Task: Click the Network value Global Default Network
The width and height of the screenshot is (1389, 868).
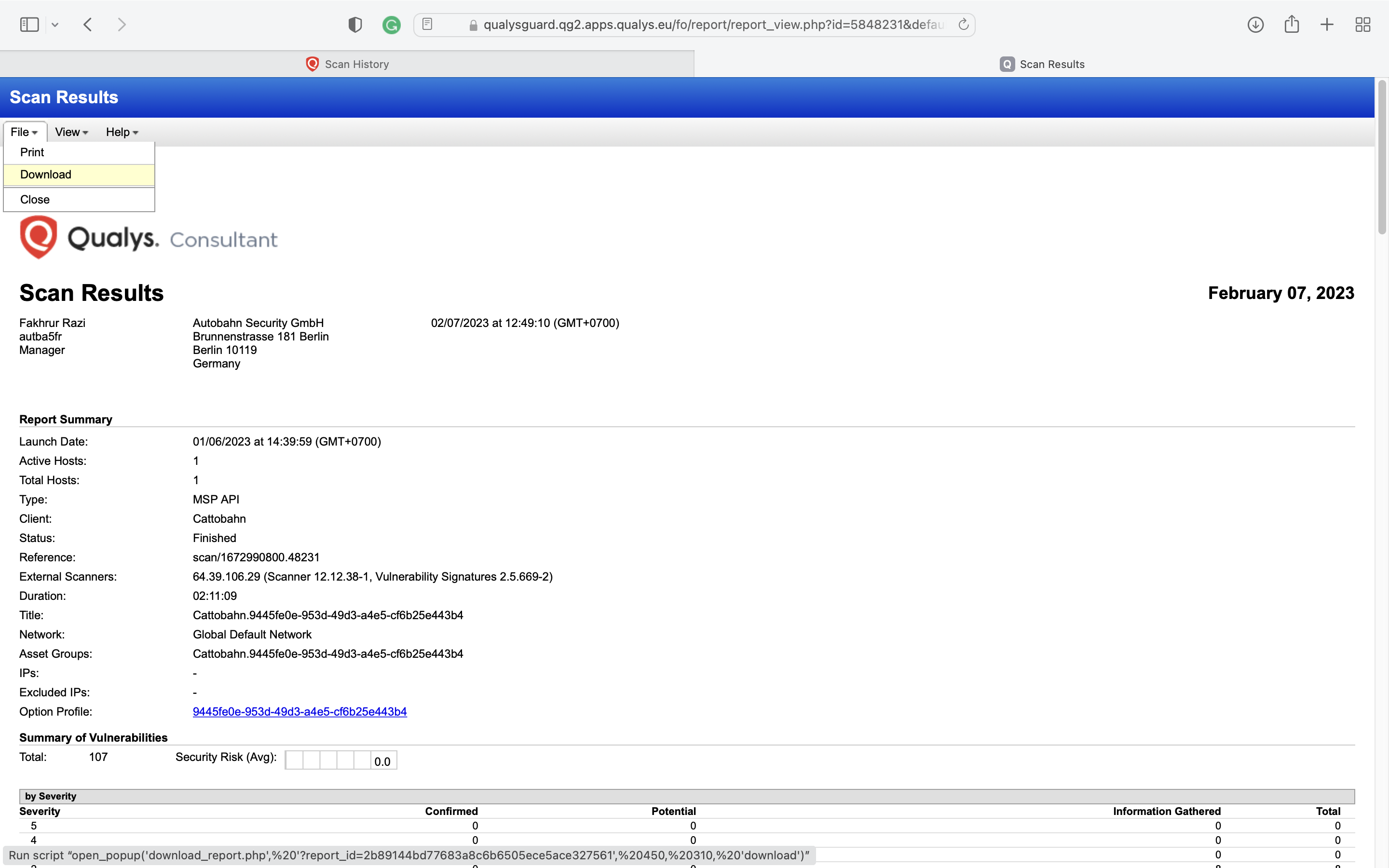Action: pyautogui.click(x=252, y=634)
